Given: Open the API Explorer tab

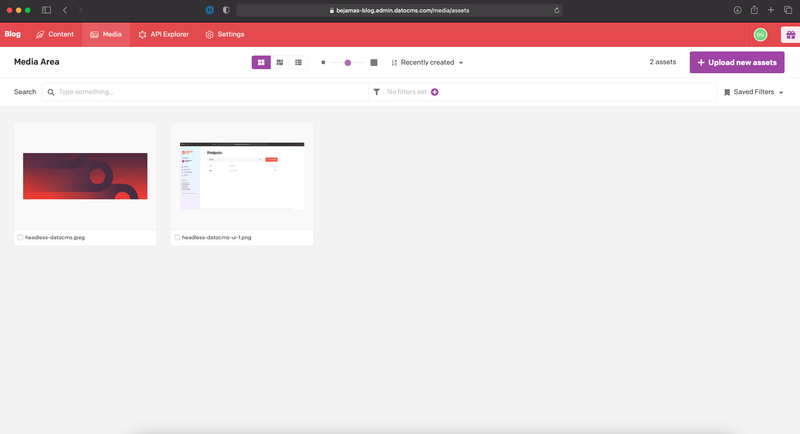Looking at the screenshot, I should (x=164, y=34).
